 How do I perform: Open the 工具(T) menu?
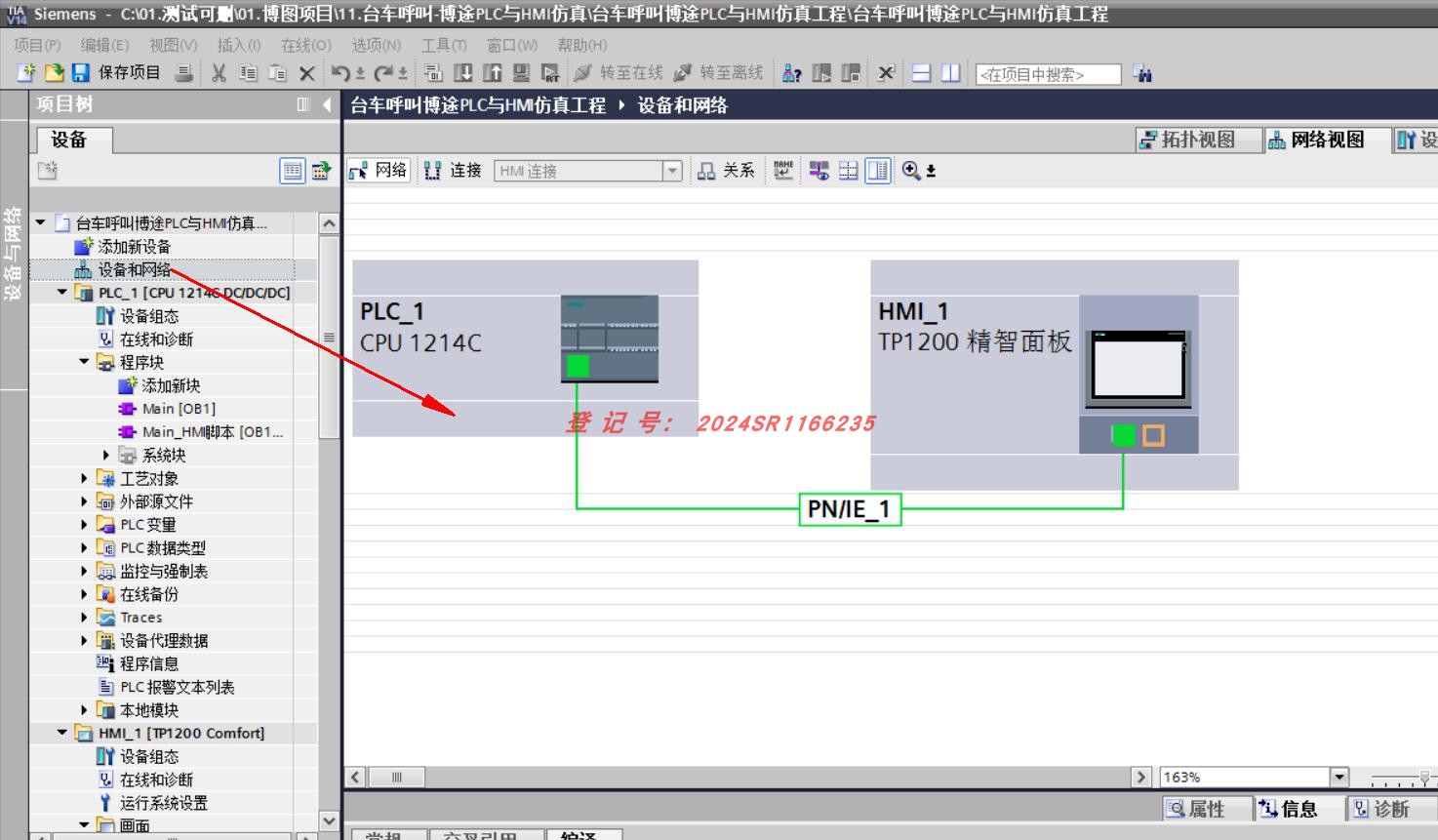click(x=444, y=45)
